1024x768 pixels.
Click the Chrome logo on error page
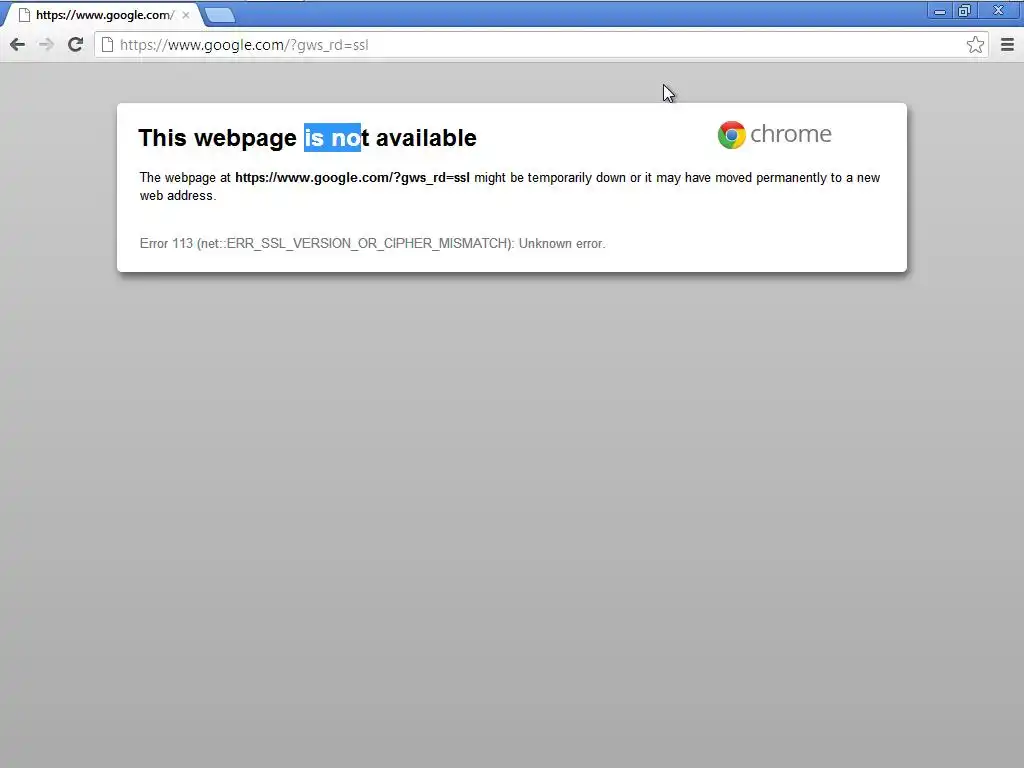tap(731, 135)
